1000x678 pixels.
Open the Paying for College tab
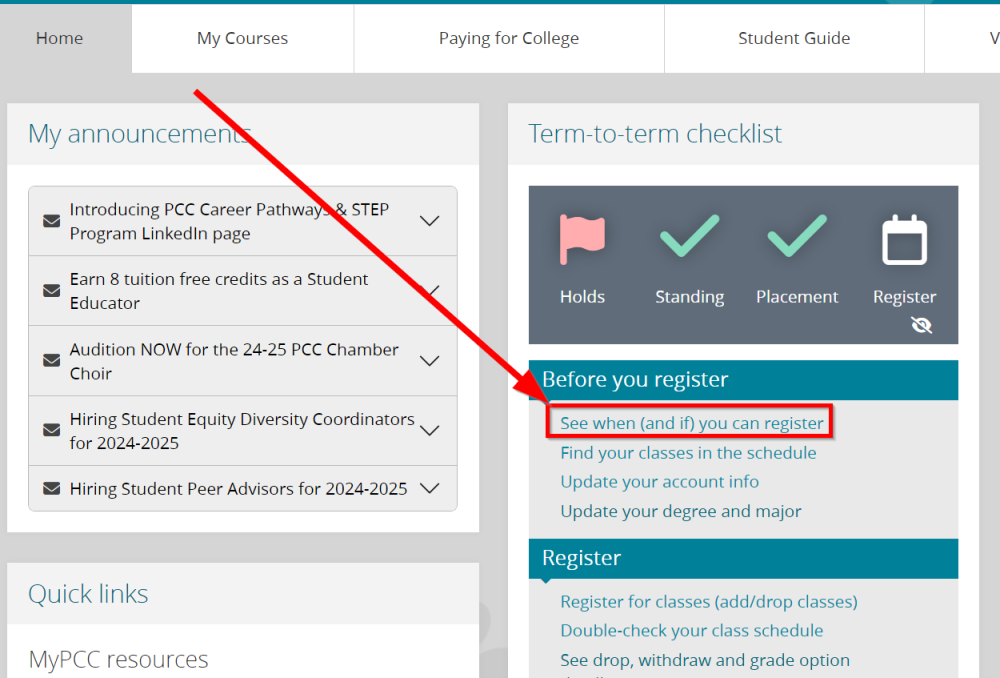pos(508,38)
